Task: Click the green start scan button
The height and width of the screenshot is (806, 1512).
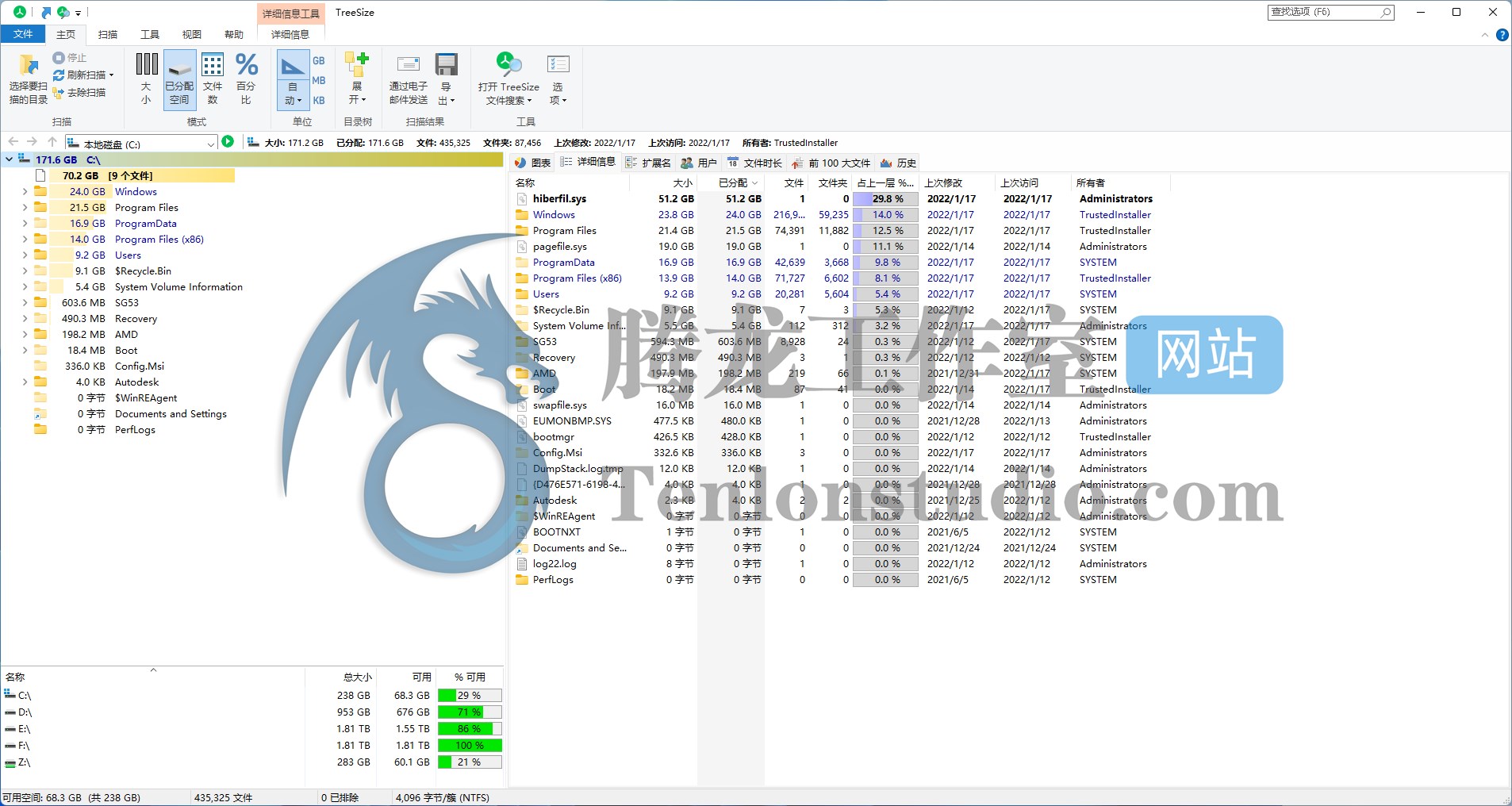Action: click(x=228, y=141)
